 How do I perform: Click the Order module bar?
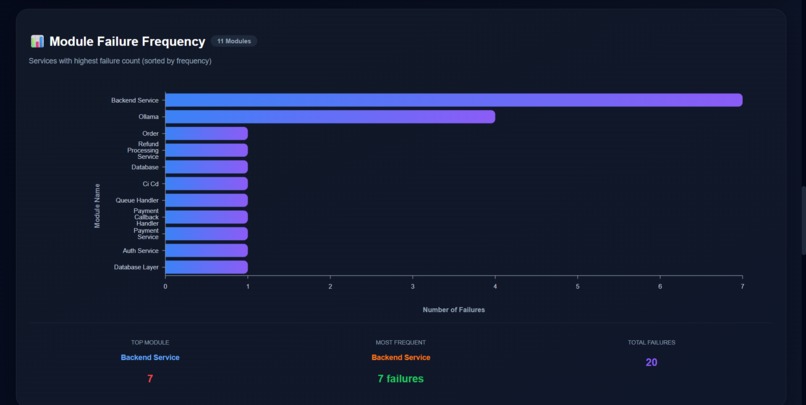(x=207, y=134)
